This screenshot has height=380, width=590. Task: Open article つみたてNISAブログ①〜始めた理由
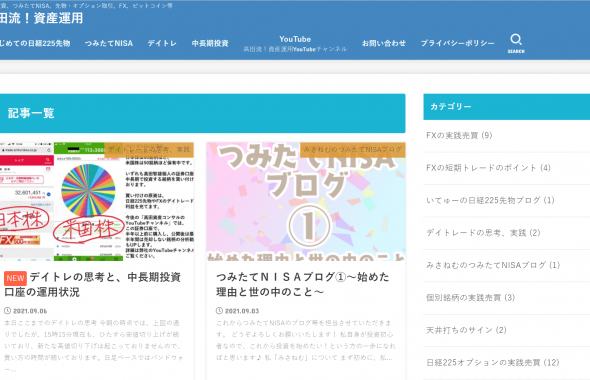pyautogui.click(x=303, y=284)
